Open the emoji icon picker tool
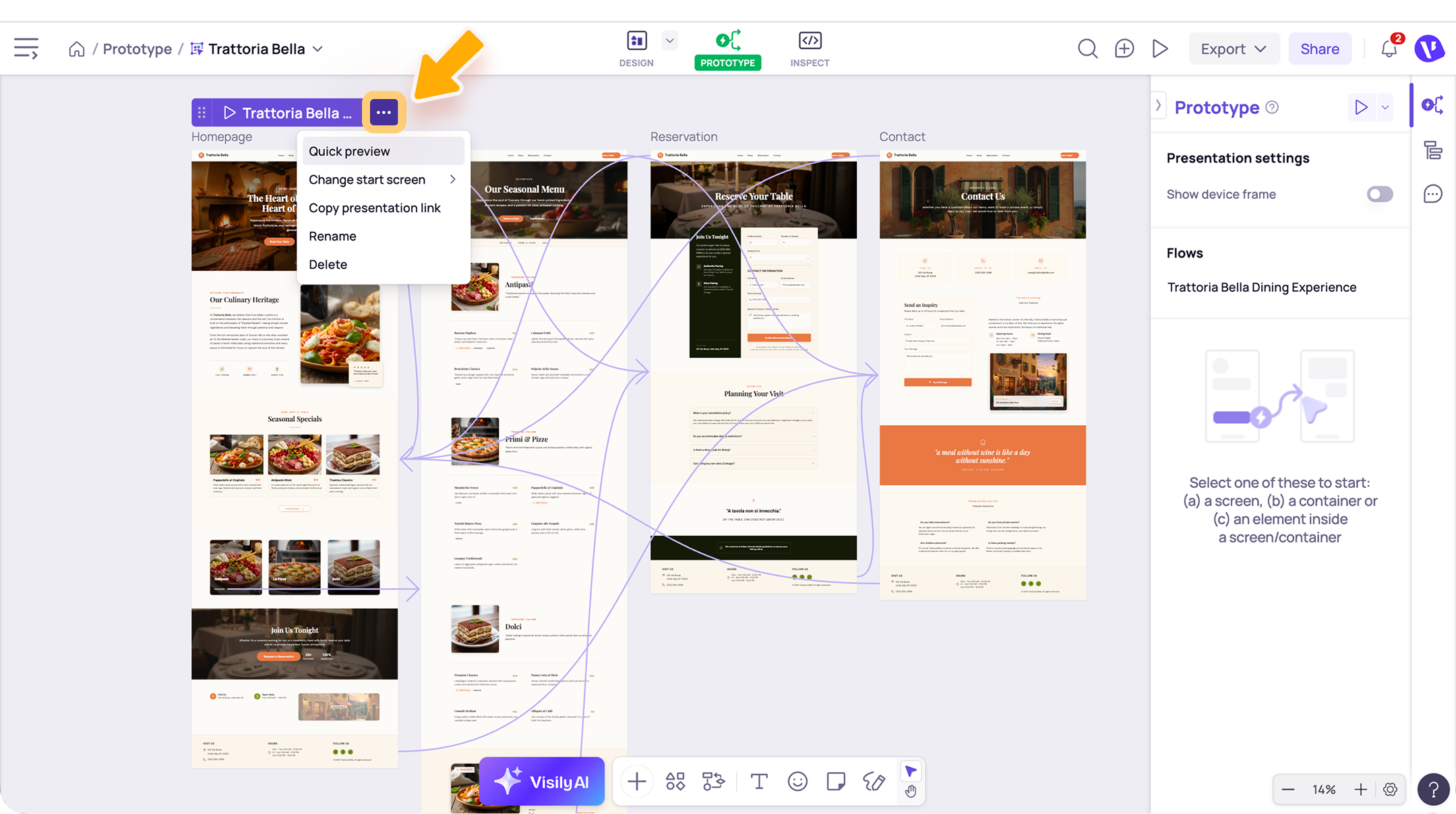 [x=797, y=782]
